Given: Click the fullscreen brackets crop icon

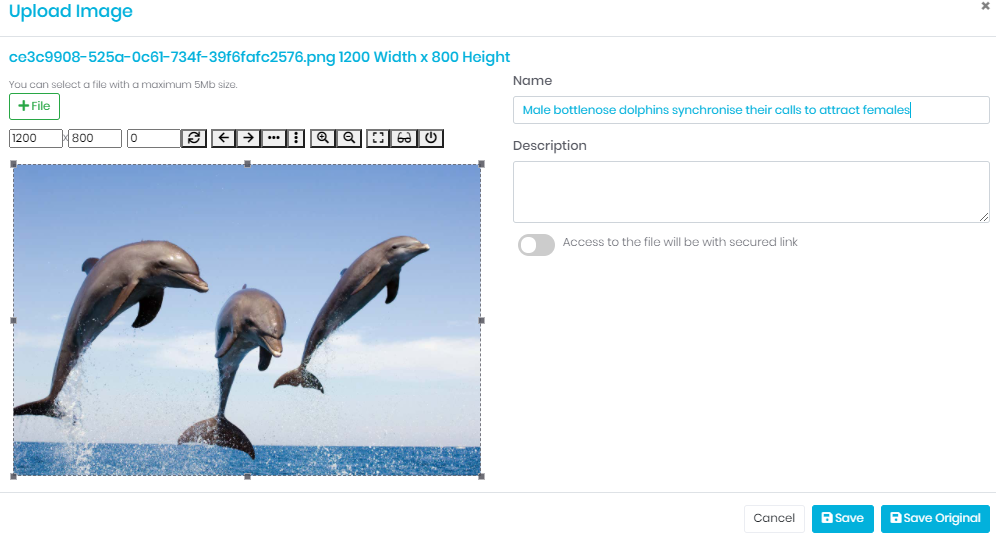Looking at the screenshot, I should pos(378,138).
